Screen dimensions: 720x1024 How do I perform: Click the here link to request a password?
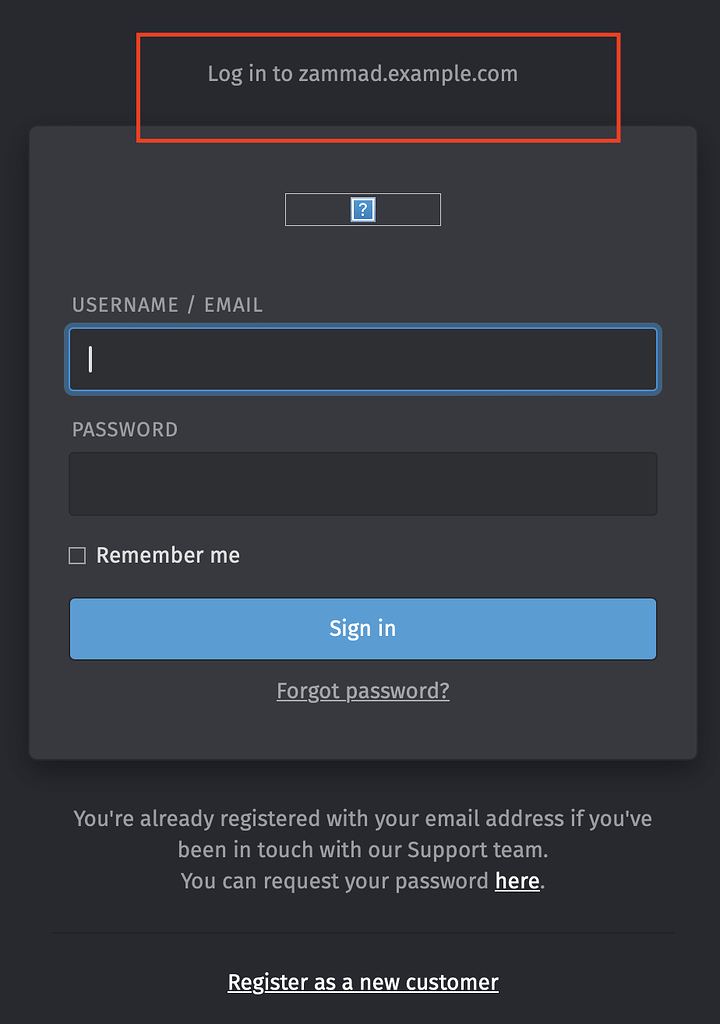pos(516,881)
